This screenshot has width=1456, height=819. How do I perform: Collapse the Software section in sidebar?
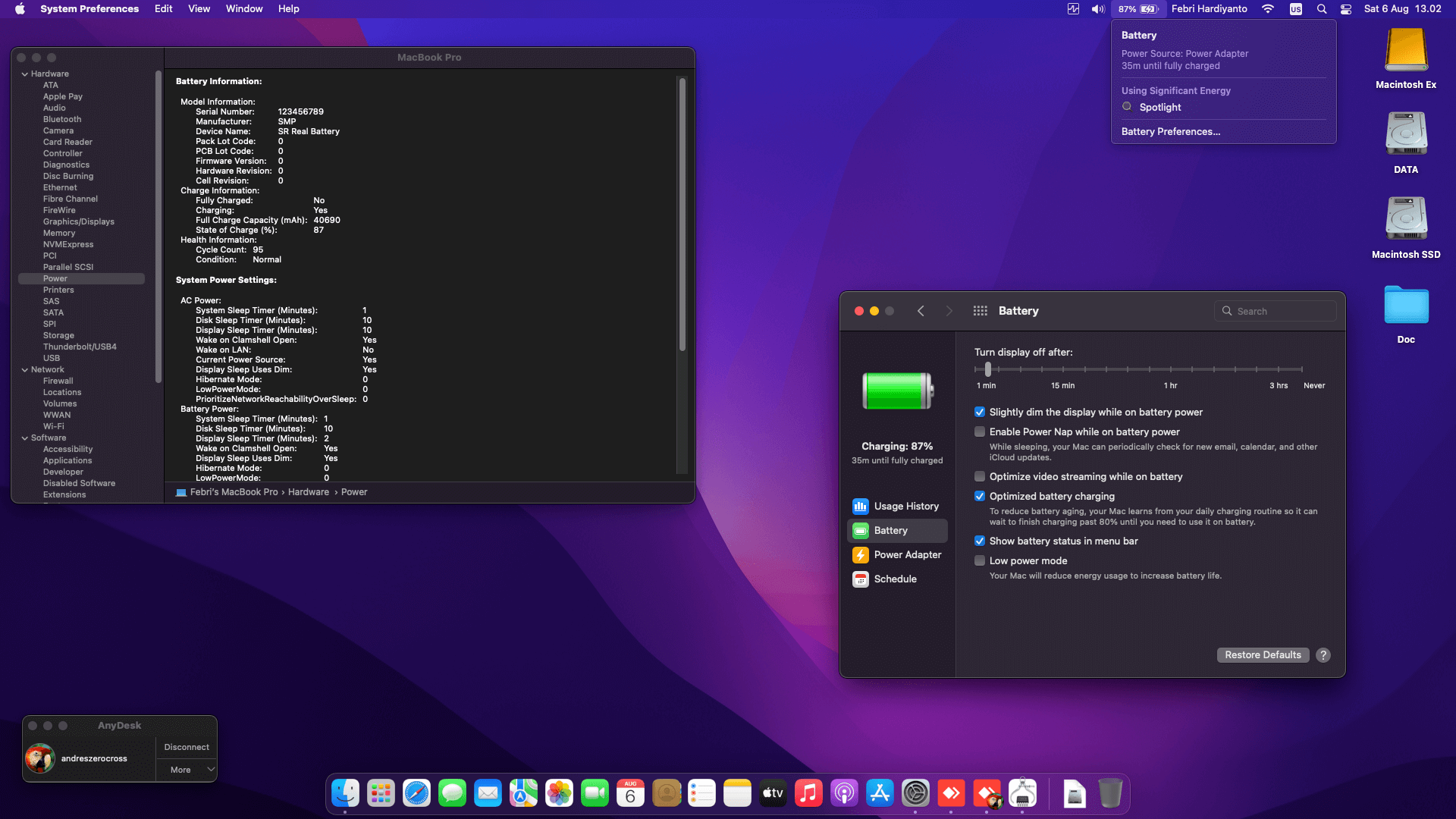click(25, 438)
